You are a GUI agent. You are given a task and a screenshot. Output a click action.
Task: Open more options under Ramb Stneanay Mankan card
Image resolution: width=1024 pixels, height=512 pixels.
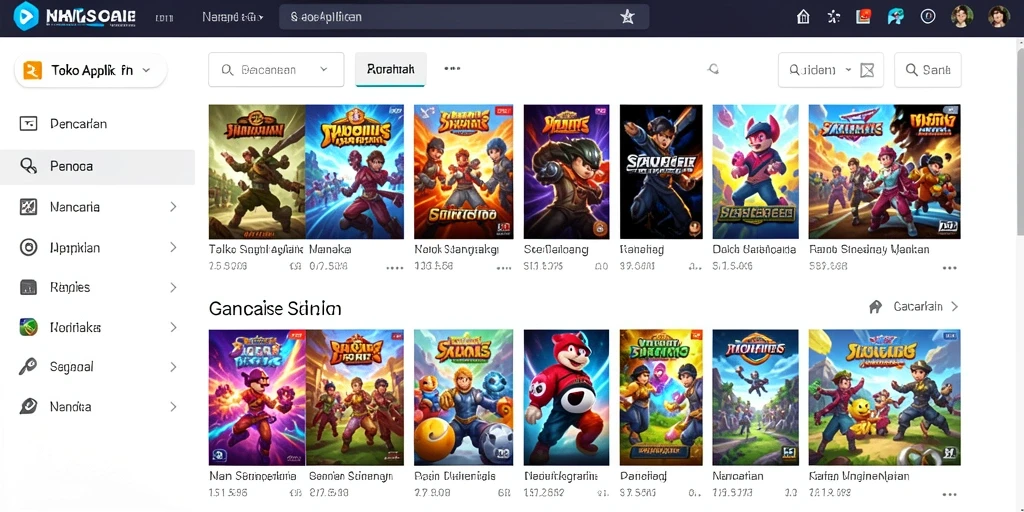[950, 268]
